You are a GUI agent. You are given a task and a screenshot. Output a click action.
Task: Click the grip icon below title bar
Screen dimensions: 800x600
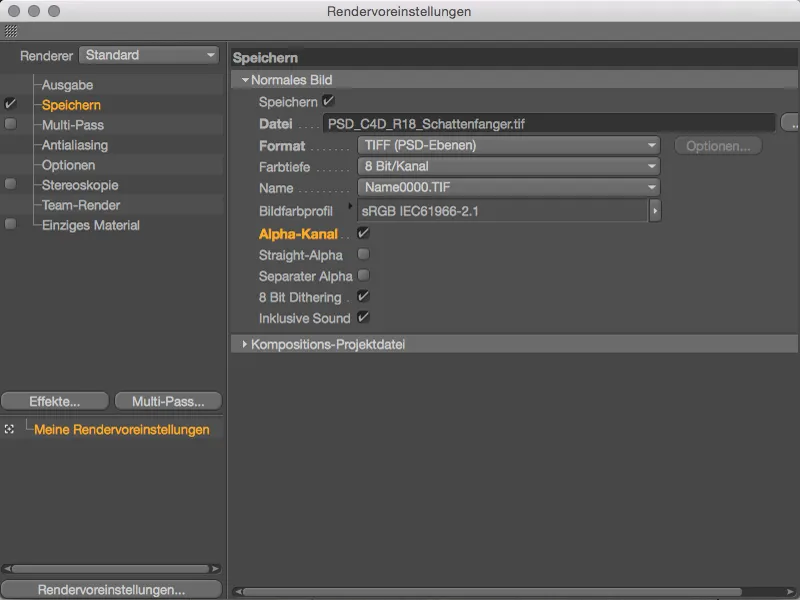11,31
